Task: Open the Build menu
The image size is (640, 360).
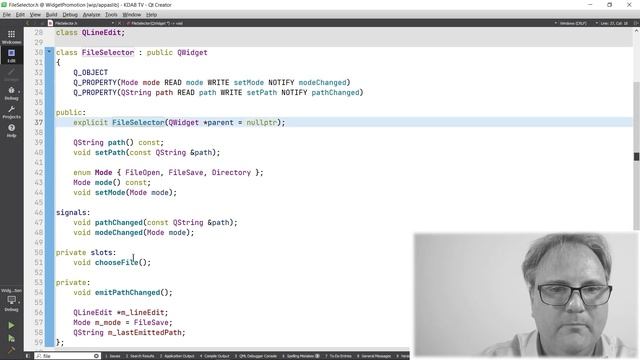Action: pyautogui.click(x=51, y=14)
